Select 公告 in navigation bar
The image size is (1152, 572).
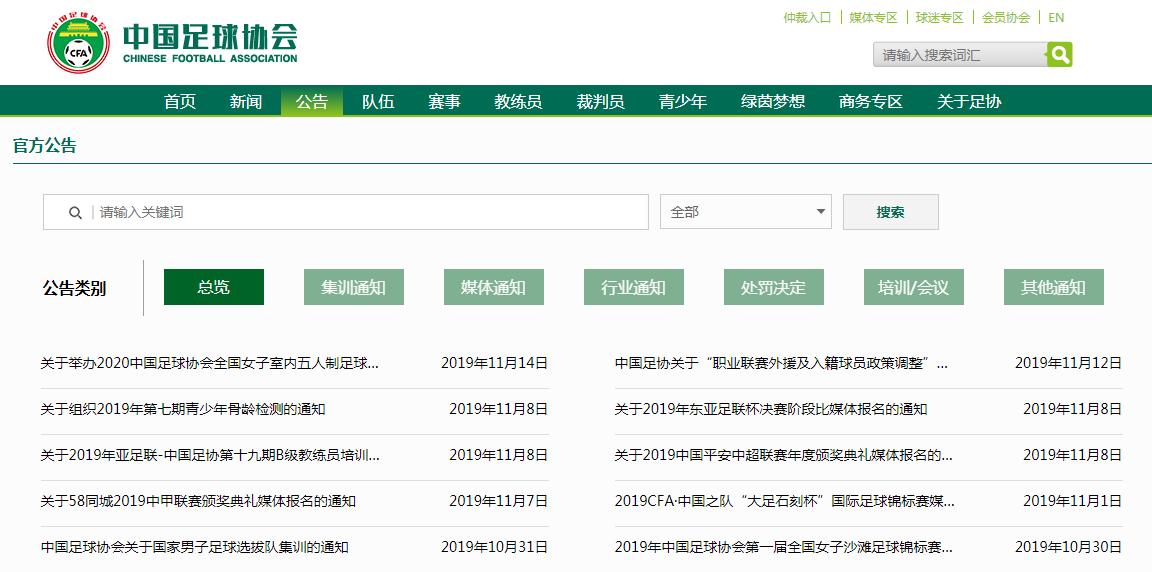click(312, 101)
